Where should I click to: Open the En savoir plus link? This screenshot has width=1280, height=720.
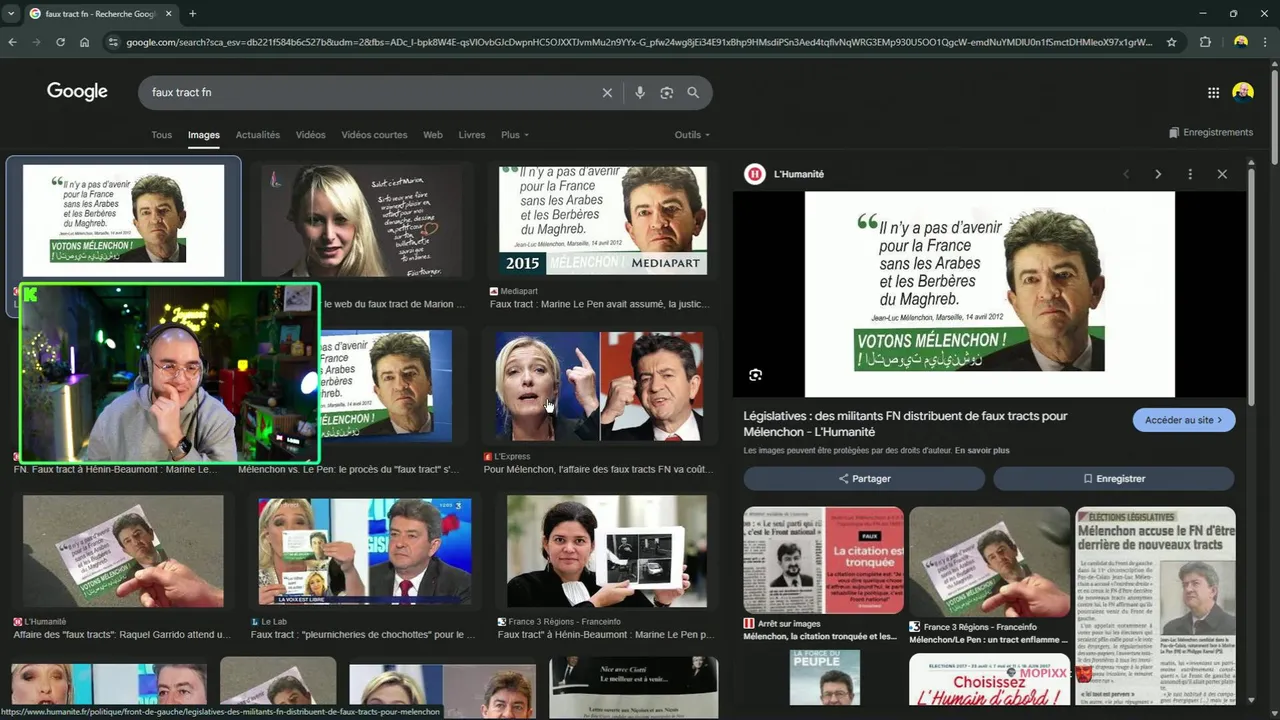(x=982, y=451)
